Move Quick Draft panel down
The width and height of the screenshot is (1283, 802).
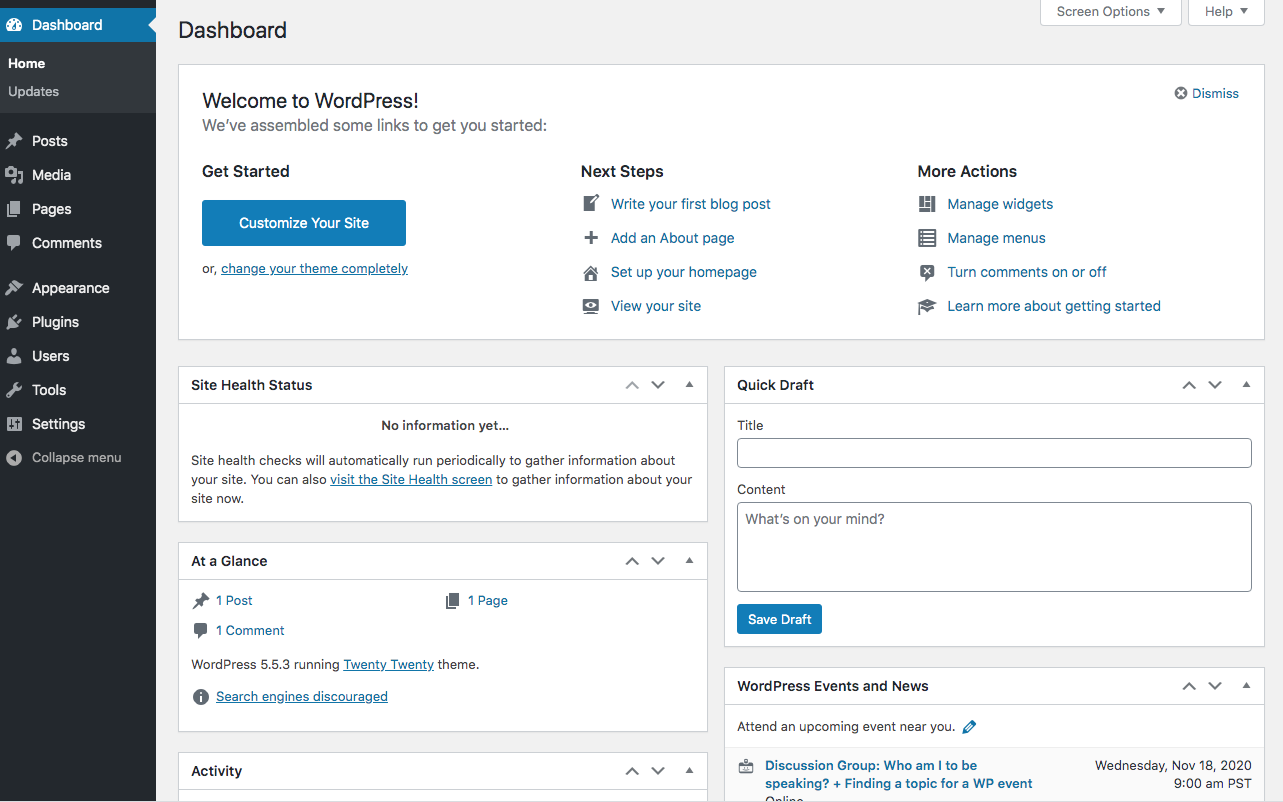coord(1215,385)
